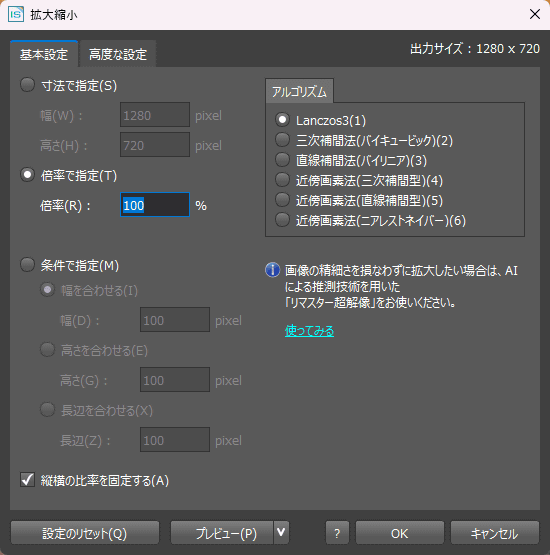Choose the 三次補間法(バイキュービック)(2) algorithm

[364, 140]
